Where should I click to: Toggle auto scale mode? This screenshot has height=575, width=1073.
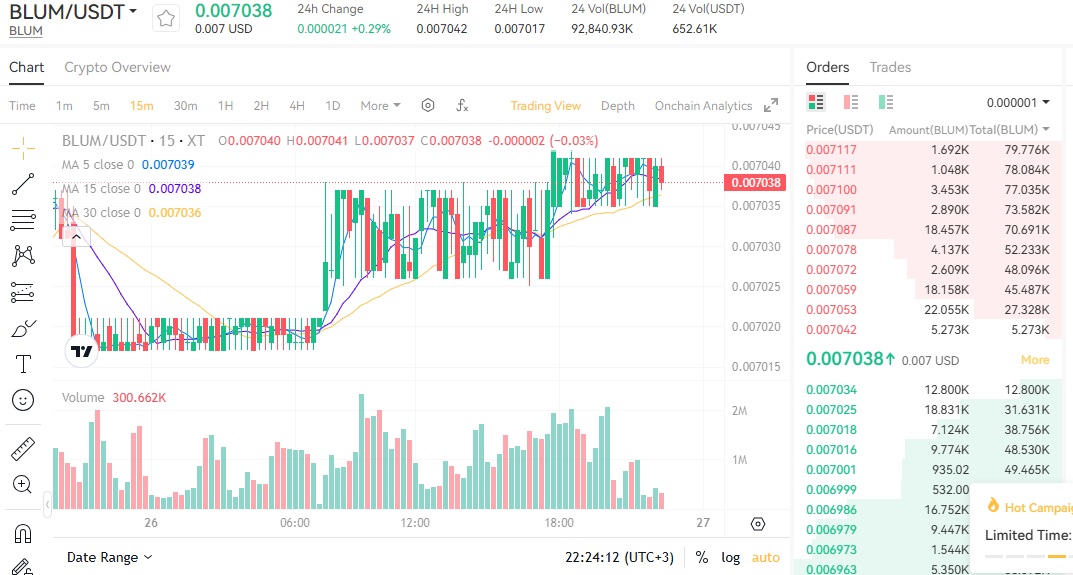[765, 557]
